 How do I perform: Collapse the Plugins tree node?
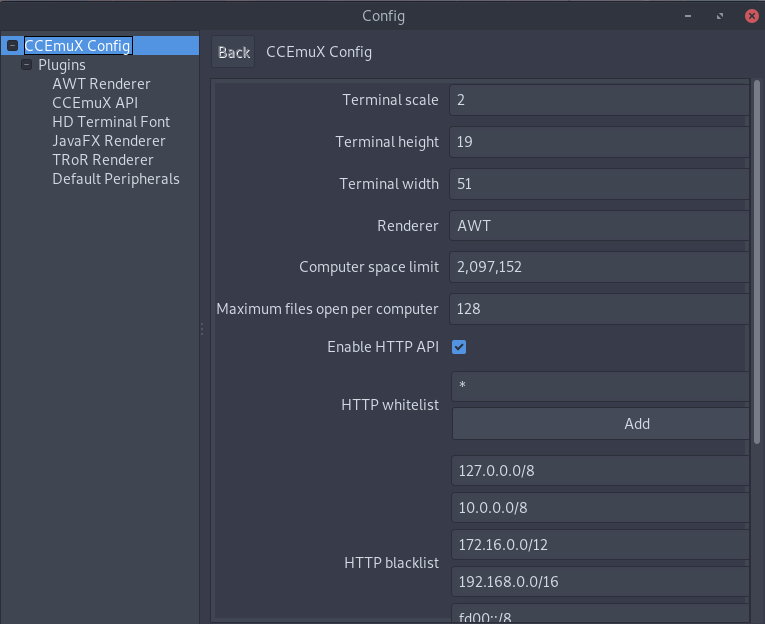27,65
